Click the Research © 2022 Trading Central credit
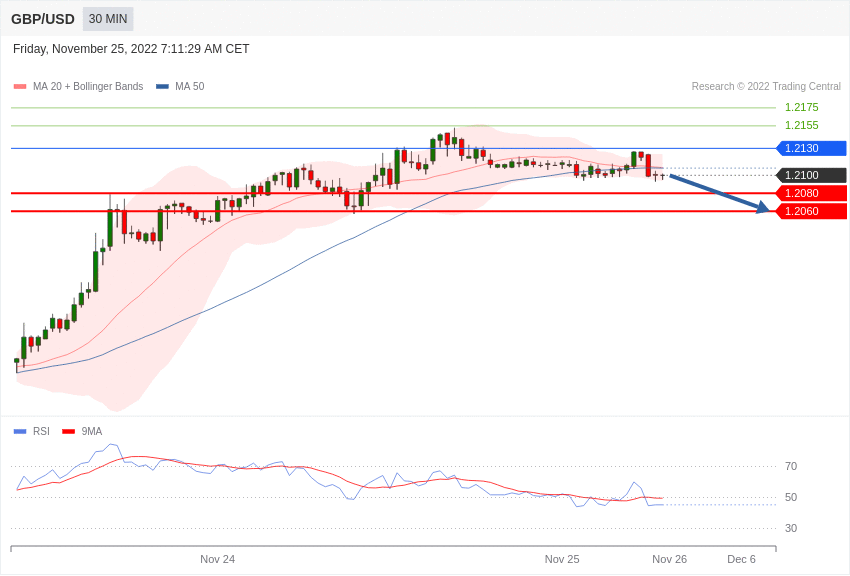 [x=766, y=86]
